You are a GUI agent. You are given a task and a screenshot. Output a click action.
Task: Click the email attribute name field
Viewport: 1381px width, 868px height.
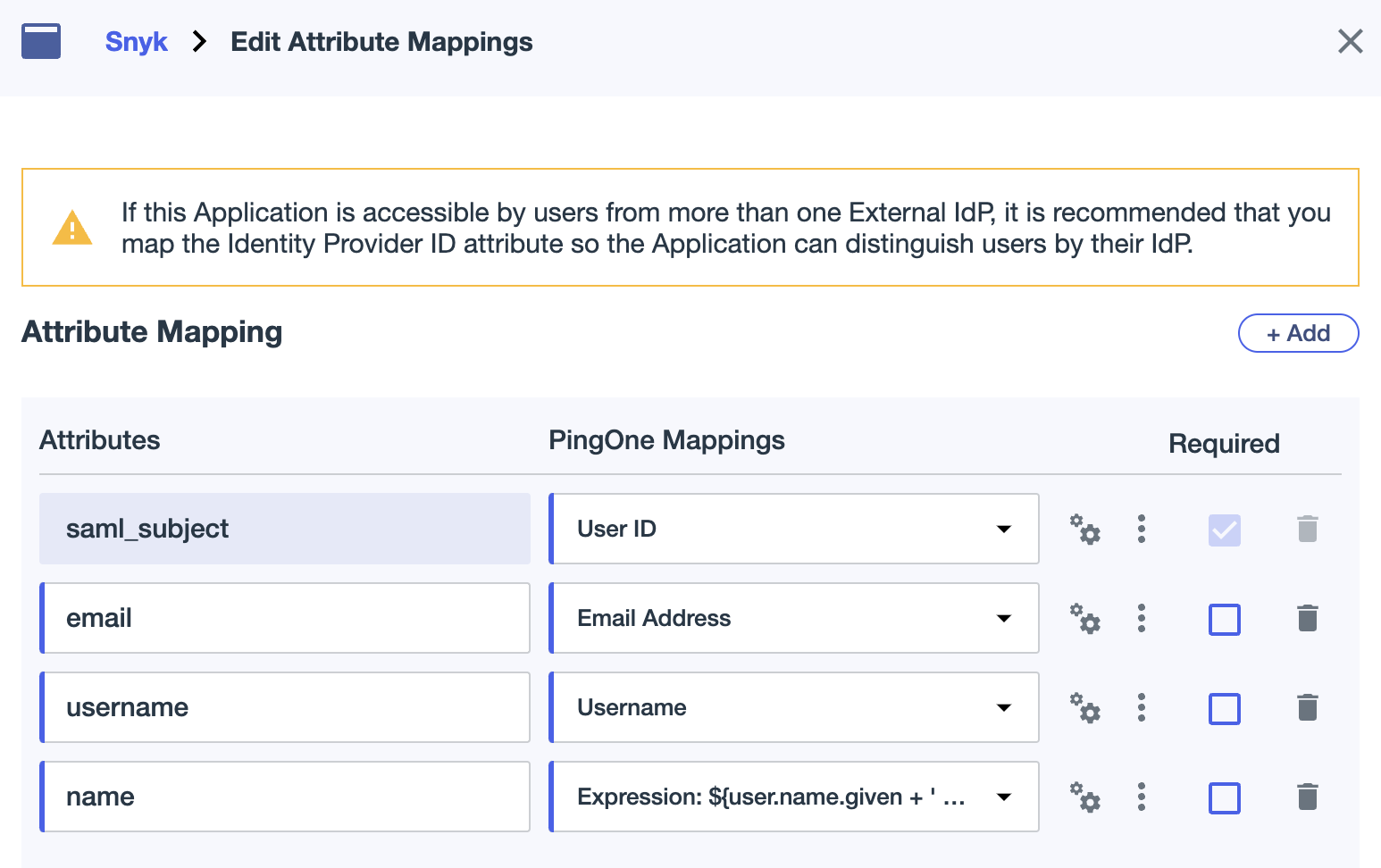[x=284, y=618]
